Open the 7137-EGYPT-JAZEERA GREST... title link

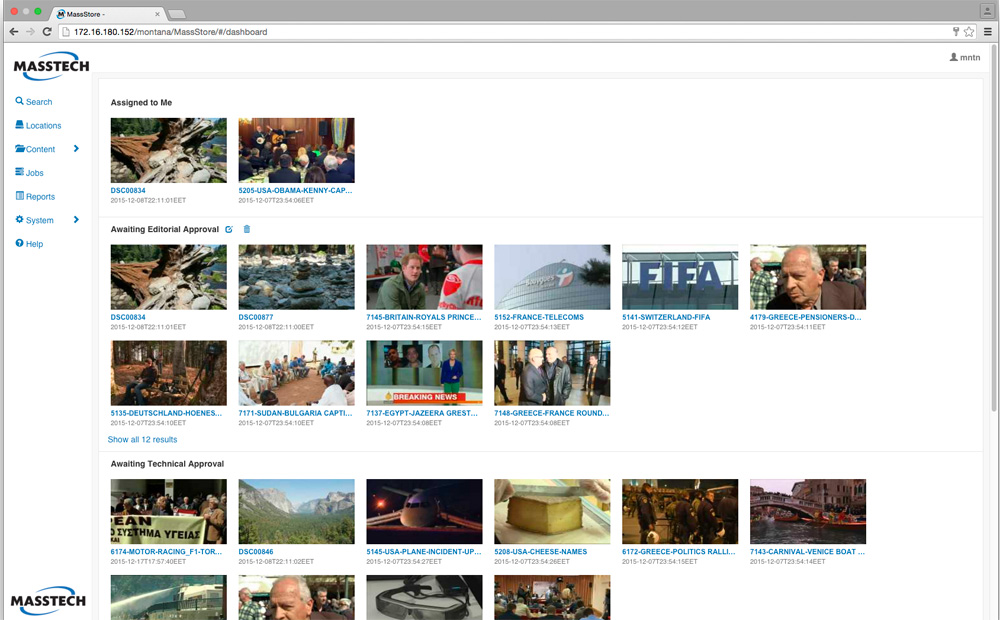[x=422, y=413]
